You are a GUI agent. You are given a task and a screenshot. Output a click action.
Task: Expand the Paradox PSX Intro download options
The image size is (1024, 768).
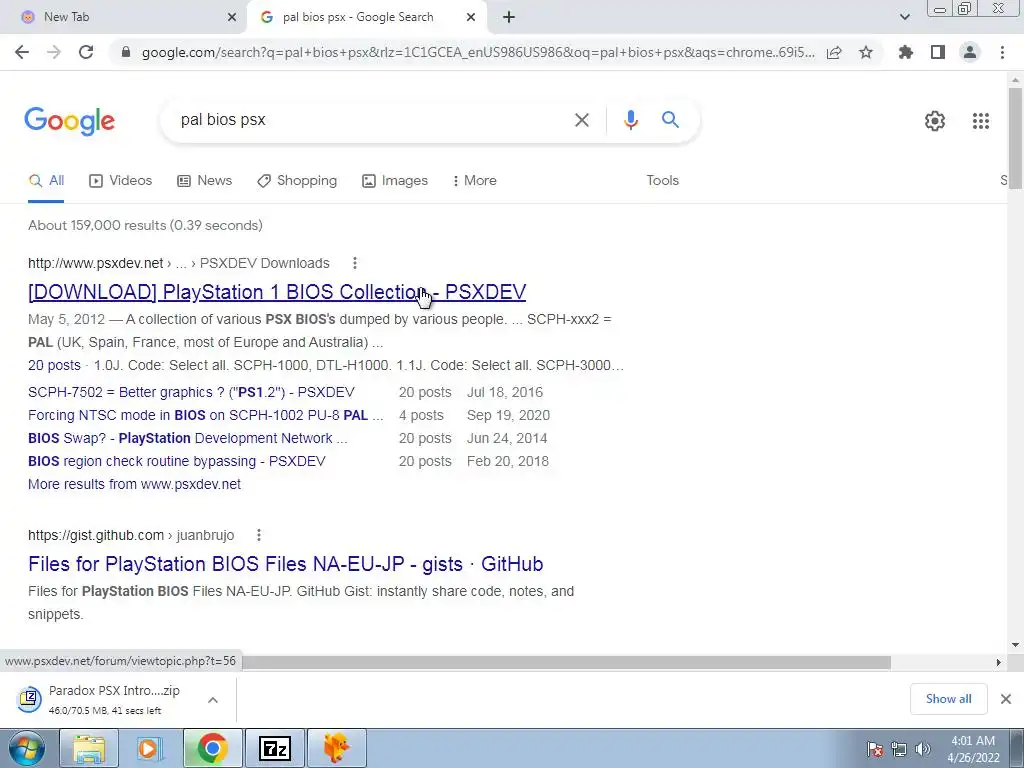[x=212, y=699]
